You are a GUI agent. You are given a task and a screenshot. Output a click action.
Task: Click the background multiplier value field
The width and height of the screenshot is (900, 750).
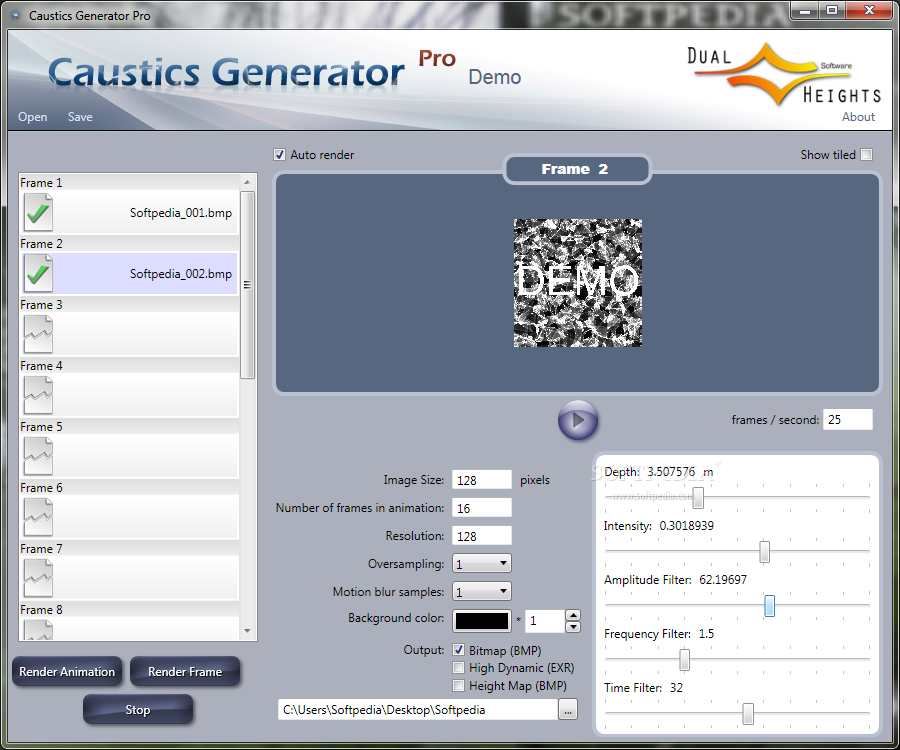545,621
